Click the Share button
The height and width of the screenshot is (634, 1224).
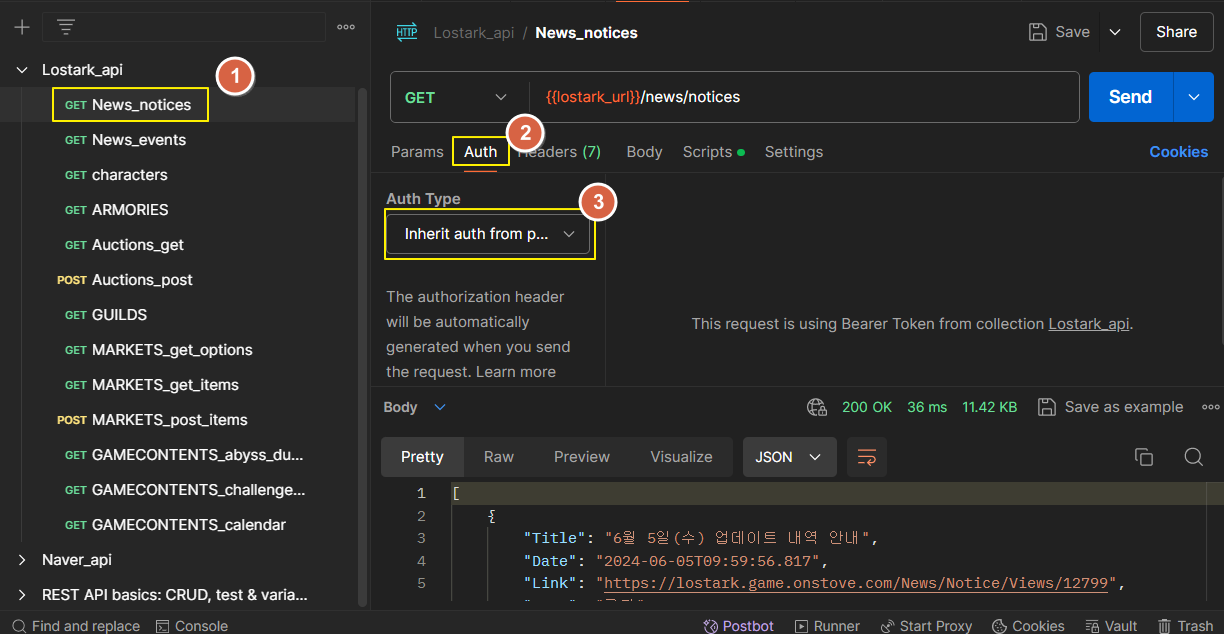(x=1176, y=32)
